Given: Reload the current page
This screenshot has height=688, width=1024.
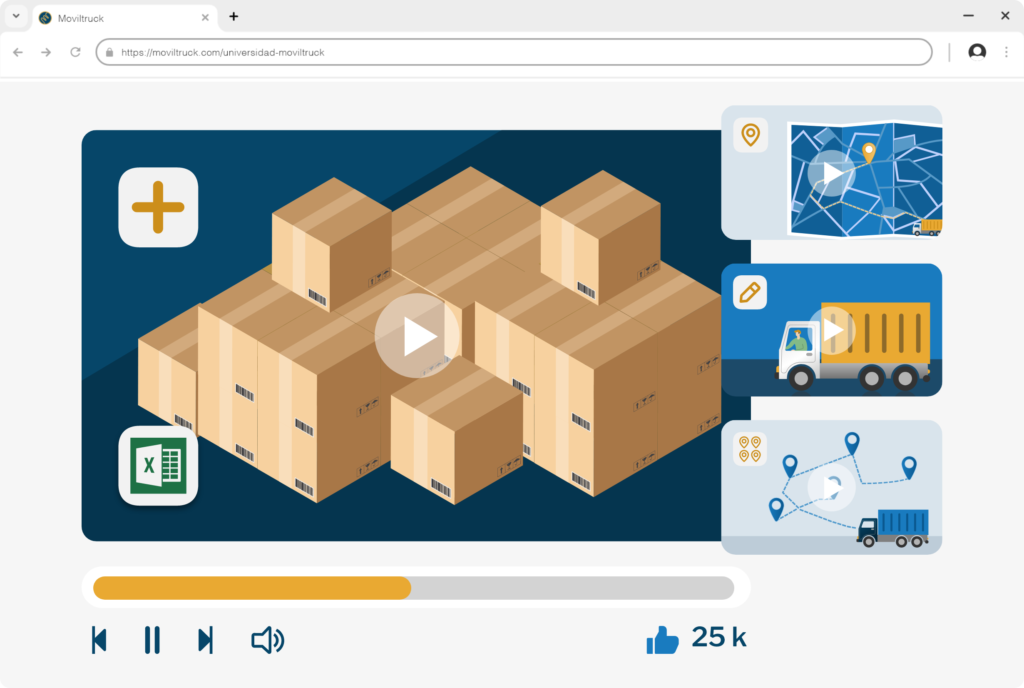Looking at the screenshot, I should (75, 52).
